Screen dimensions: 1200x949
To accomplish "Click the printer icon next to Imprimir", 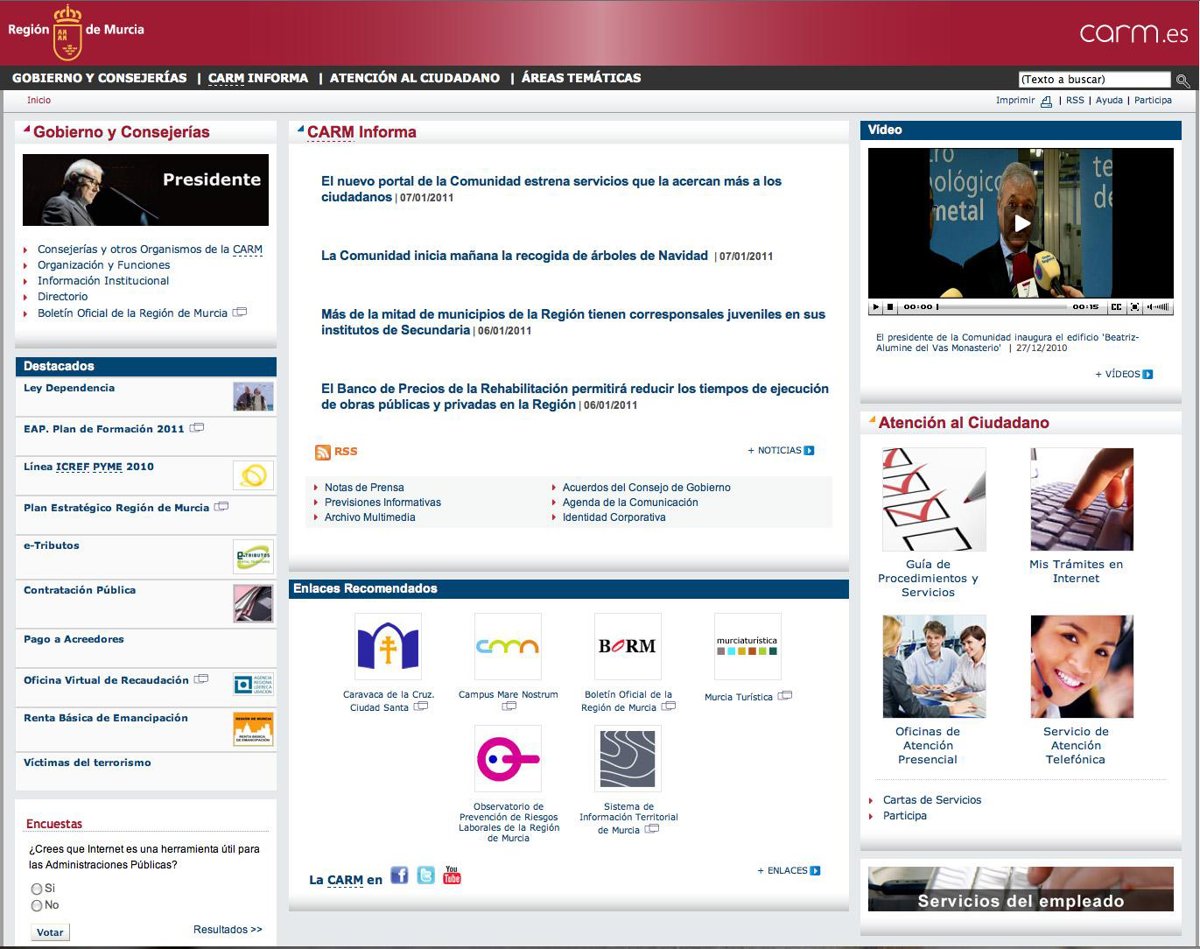I will (x=1046, y=101).
